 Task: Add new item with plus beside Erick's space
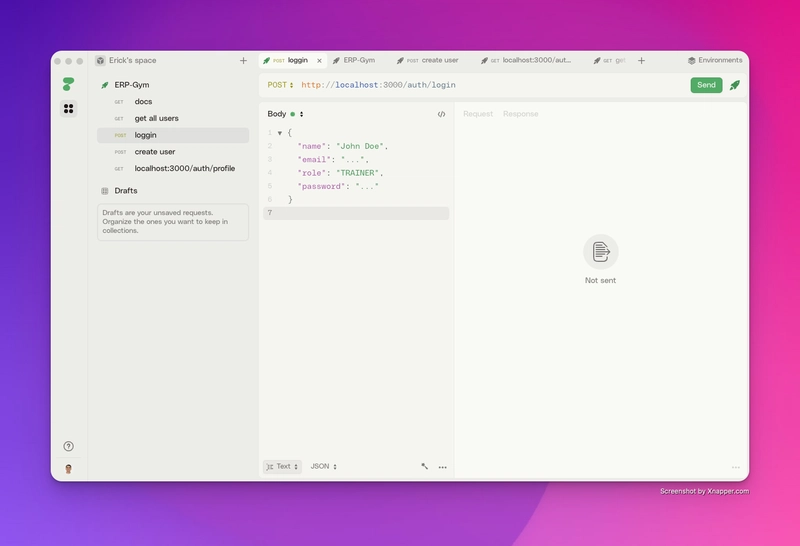(243, 61)
